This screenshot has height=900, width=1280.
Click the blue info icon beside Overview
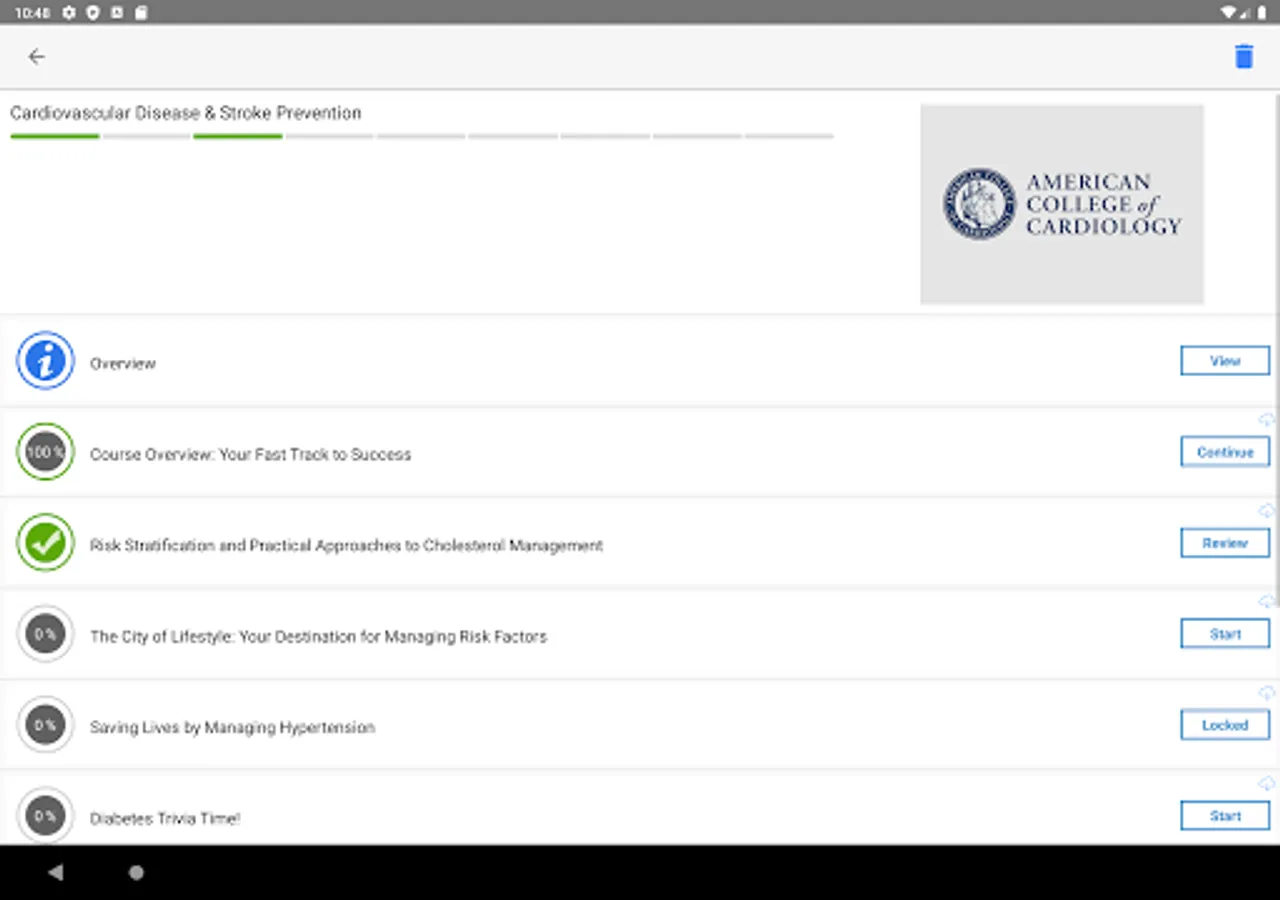45,361
